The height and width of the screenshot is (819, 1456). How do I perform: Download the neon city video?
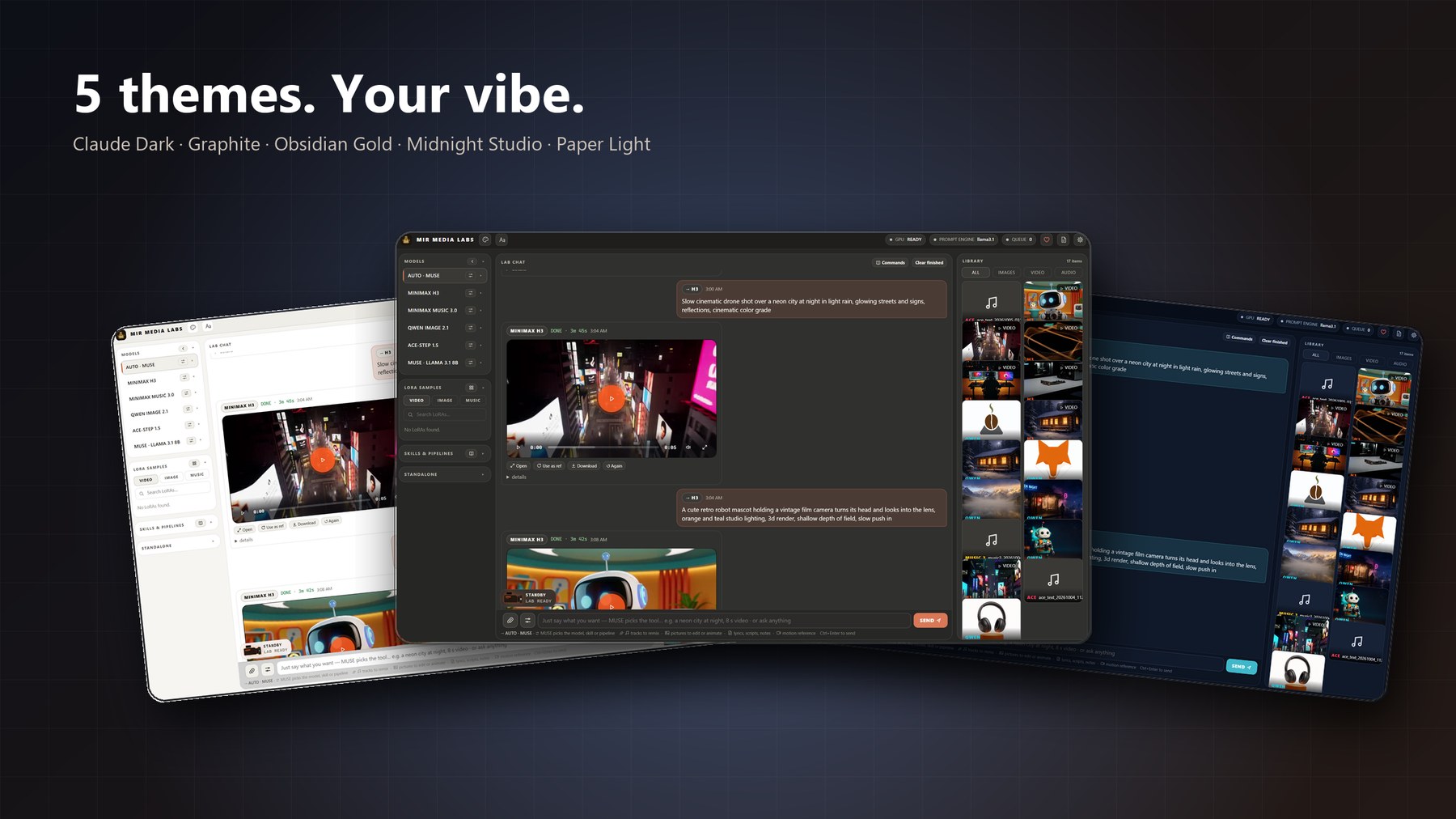tap(584, 466)
